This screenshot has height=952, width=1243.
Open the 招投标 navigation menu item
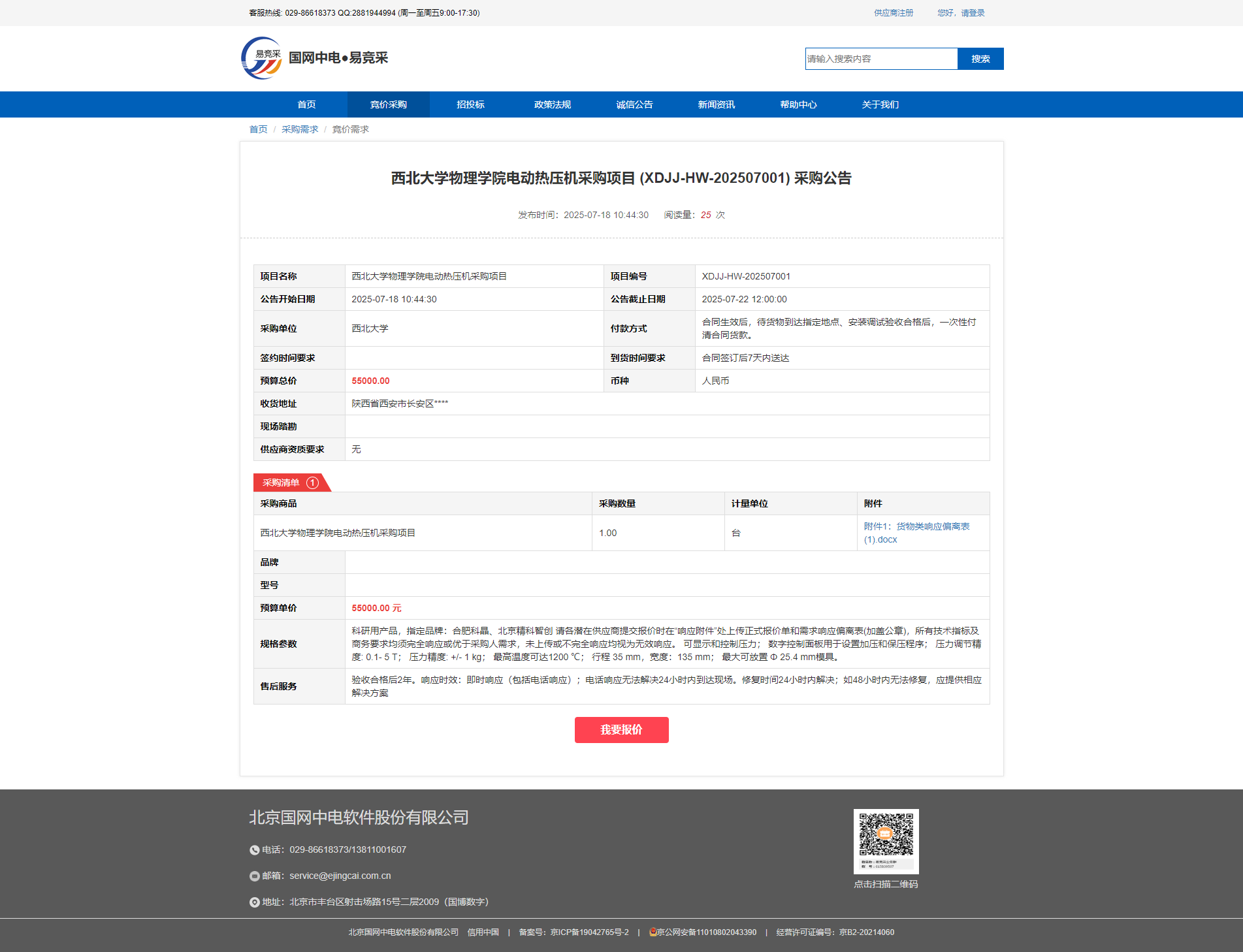pos(470,104)
